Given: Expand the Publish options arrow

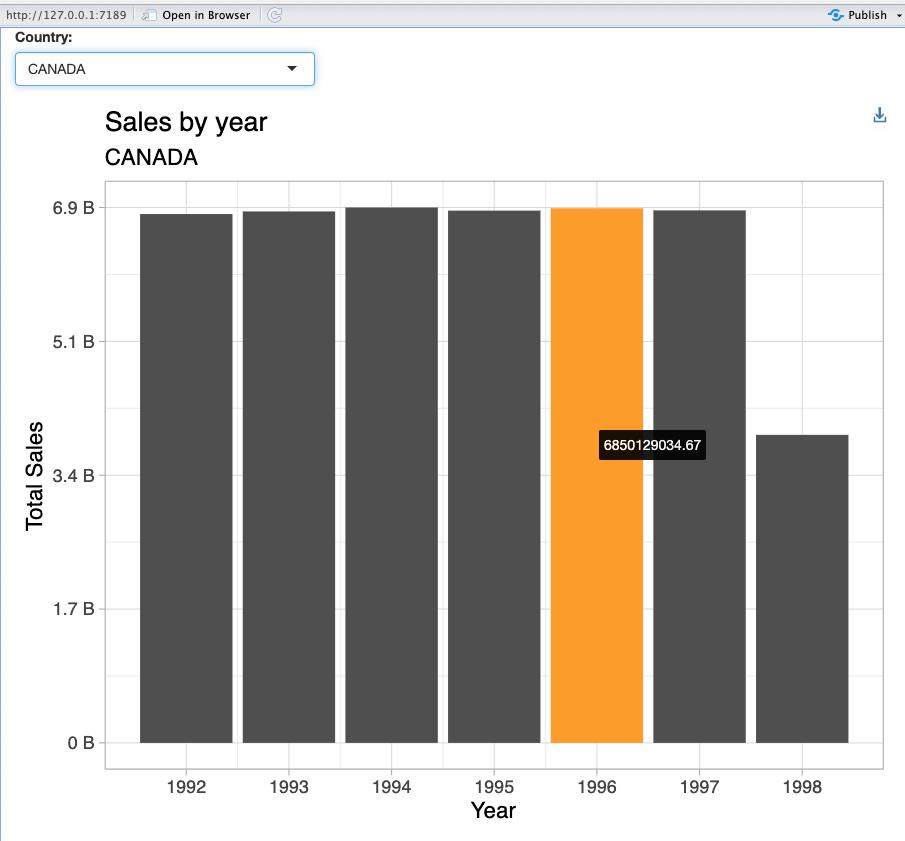Looking at the screenshot, I should point(897,15).
